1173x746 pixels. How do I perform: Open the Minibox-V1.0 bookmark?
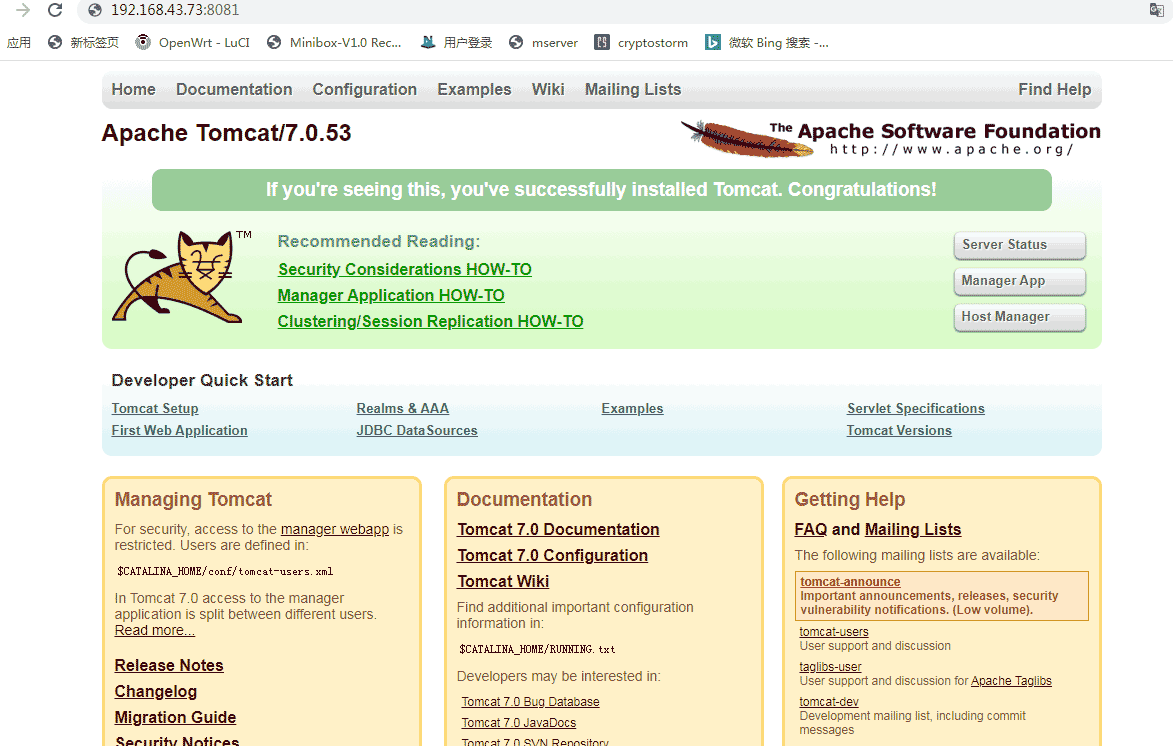334,42
